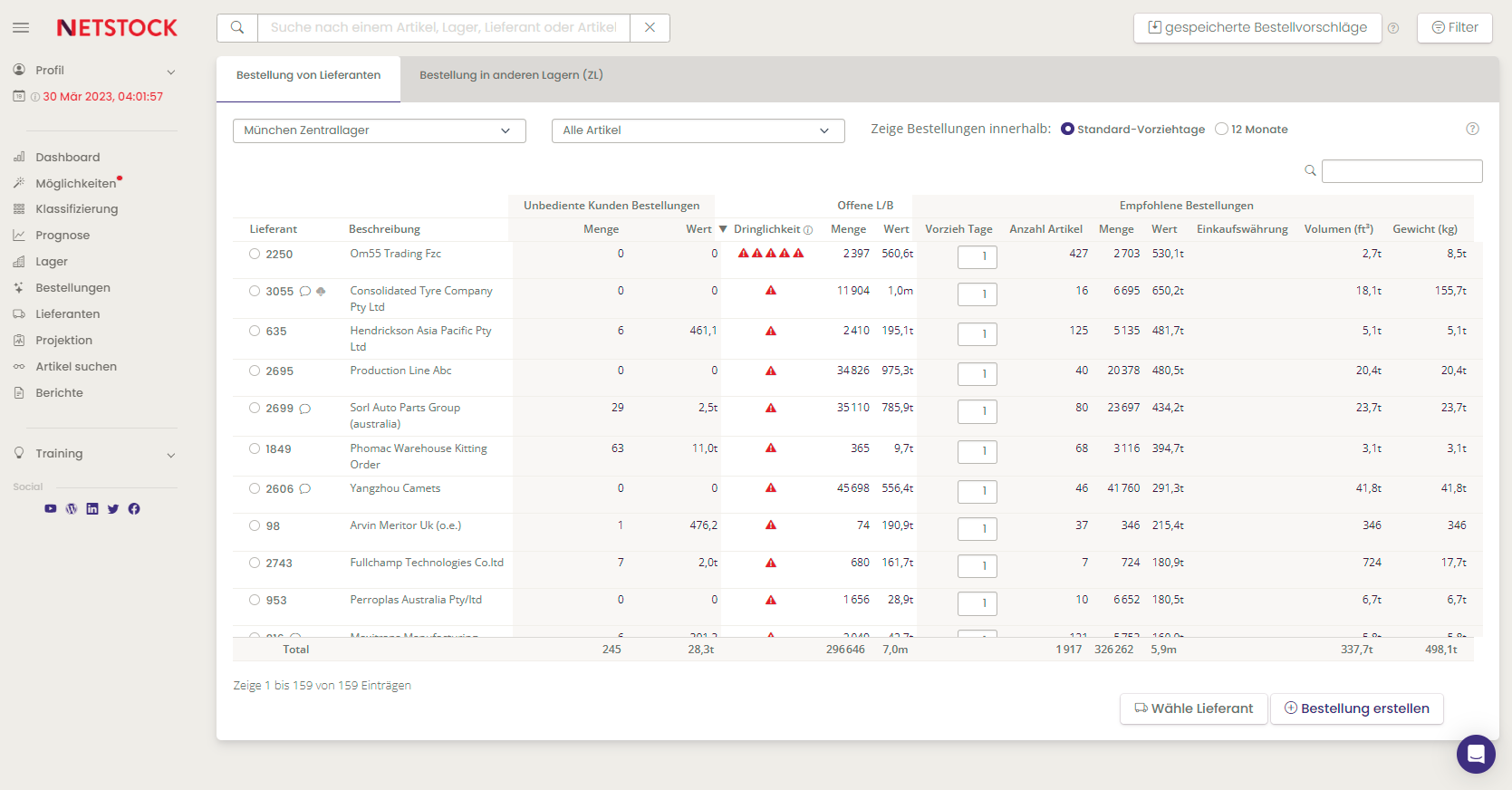Click the Production Line Abc description
Screen dimensions: 1512x790
click(400, 371)
